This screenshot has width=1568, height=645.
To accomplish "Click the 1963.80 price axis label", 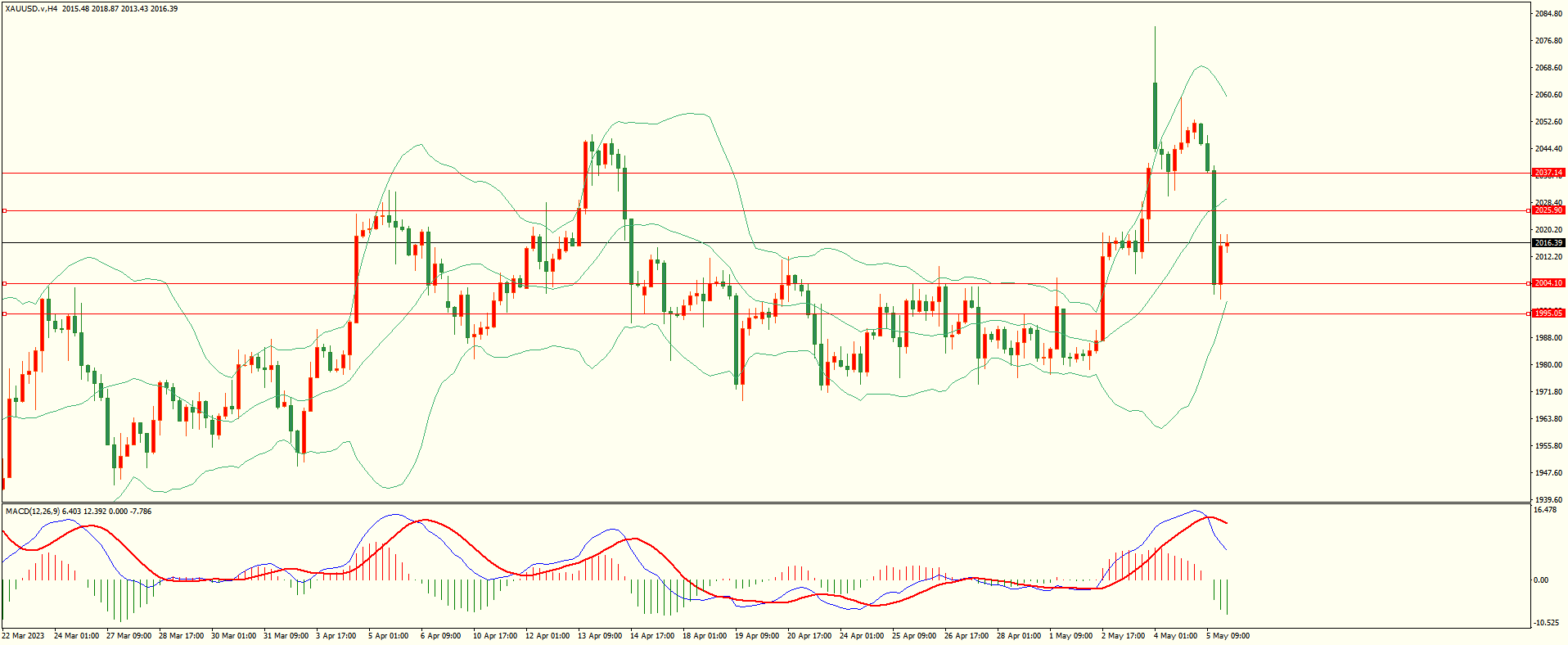I will pos(1549,419).
